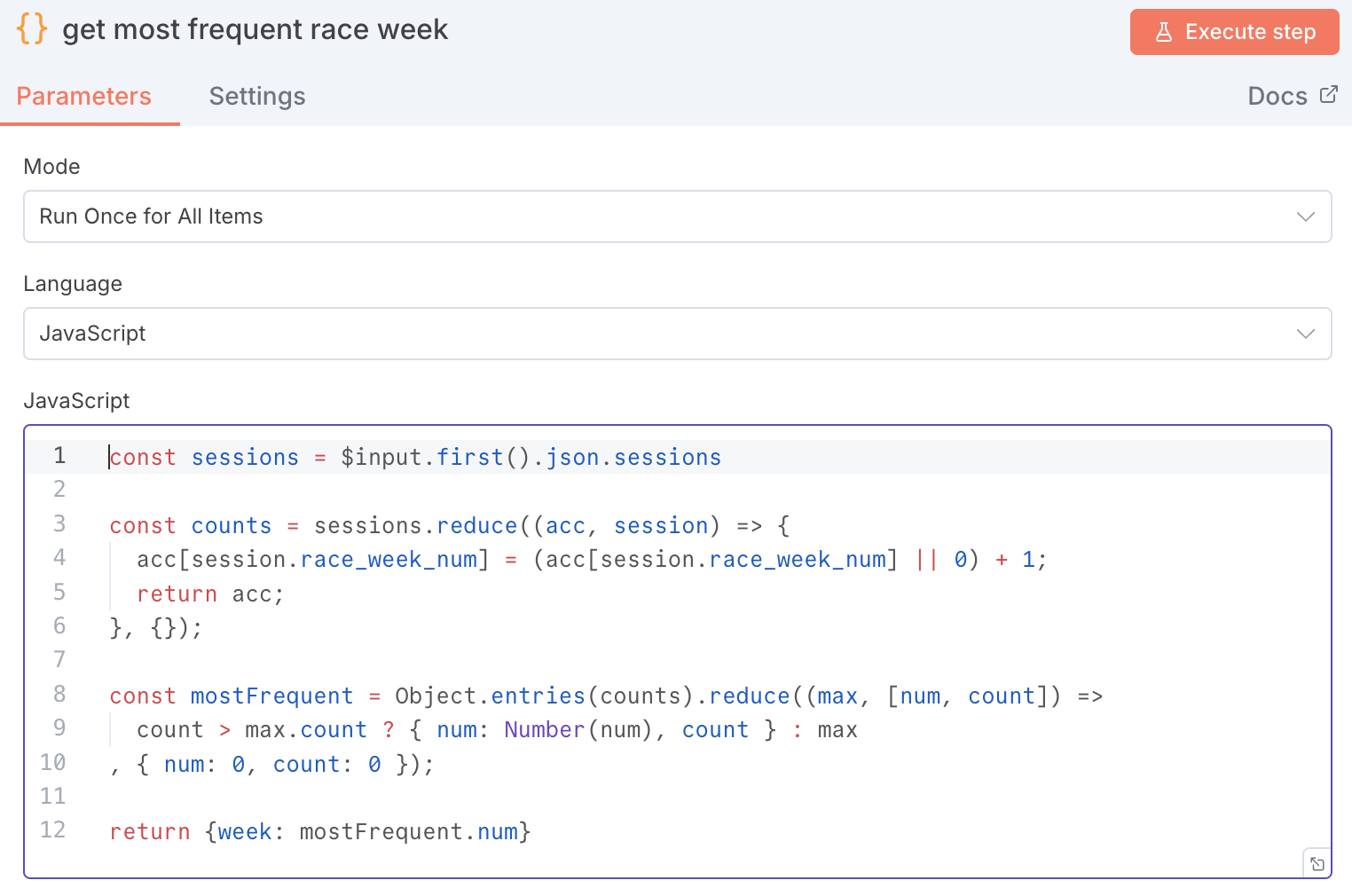This screenshot has width=1352, height=896.
Task: Click line 1 of the code editor
Action: pyautogui.click(x=415, y=458)
